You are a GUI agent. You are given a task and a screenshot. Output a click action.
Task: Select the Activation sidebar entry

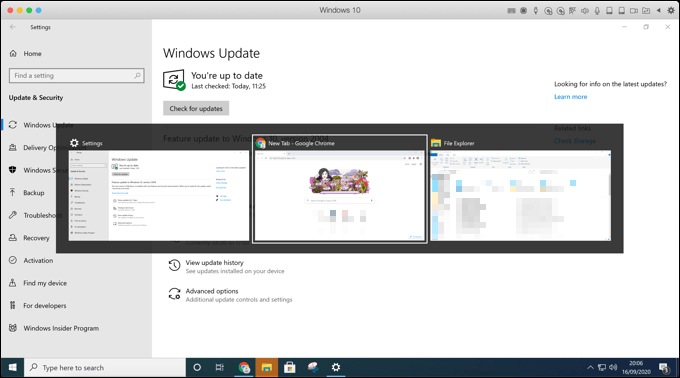click(x=38, y=260)
